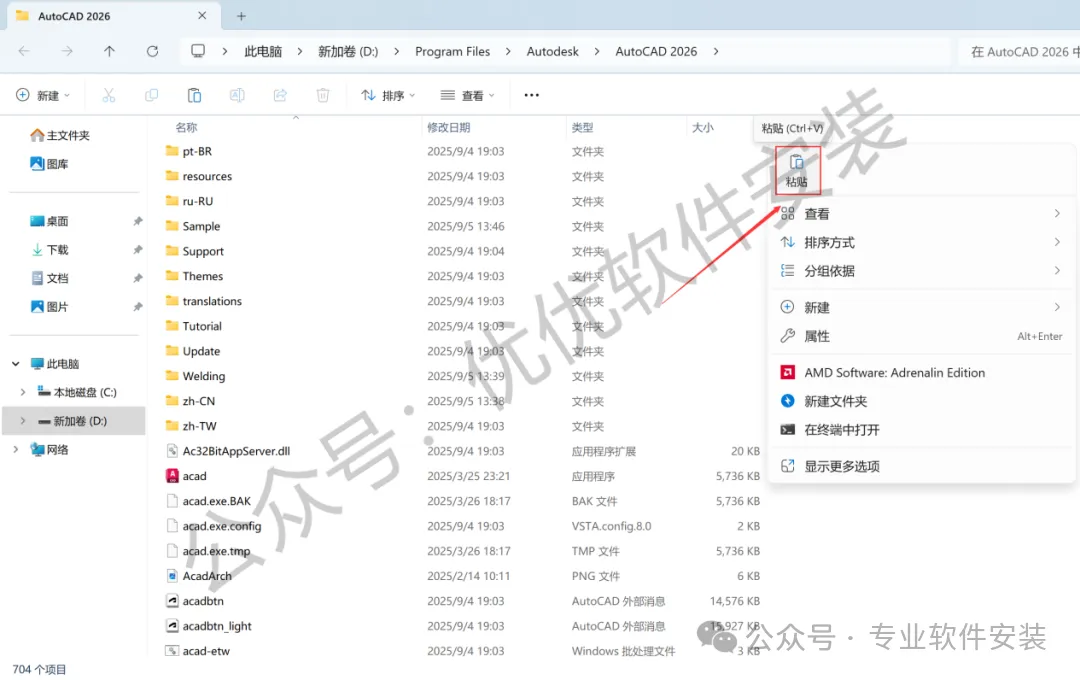Choose AMD Software: Adrenalin Edition entry
Image resolution: width=1080 pixels, height=680 pixels.
[x=922, y=373]
